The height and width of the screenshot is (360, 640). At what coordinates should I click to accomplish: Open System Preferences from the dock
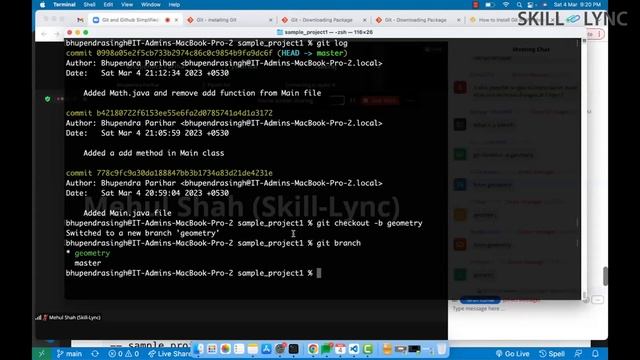[280, 349]
